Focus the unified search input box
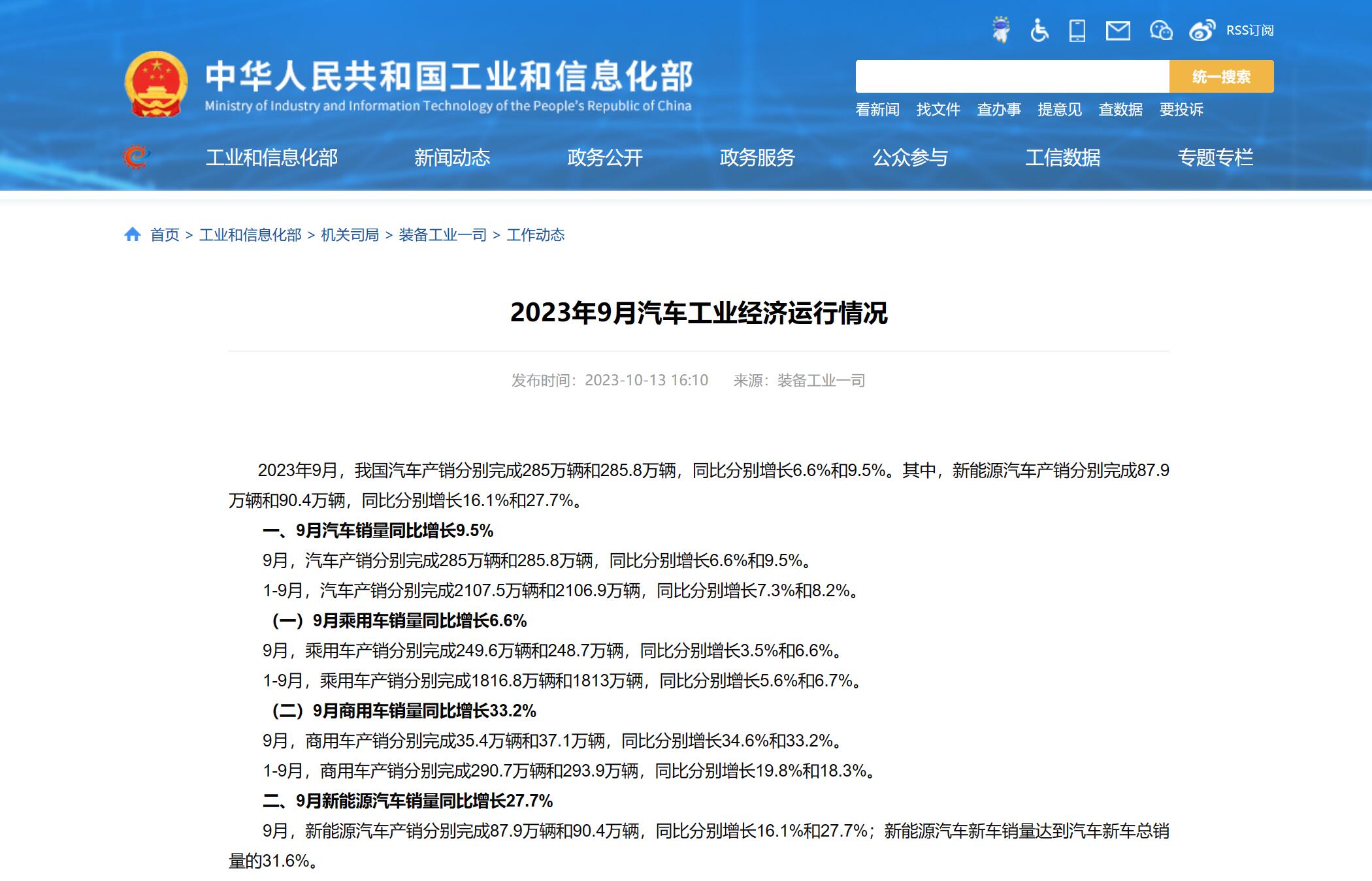This screenshot has width=1372, height=881. pyautogui.click(x=1012, y=76)
